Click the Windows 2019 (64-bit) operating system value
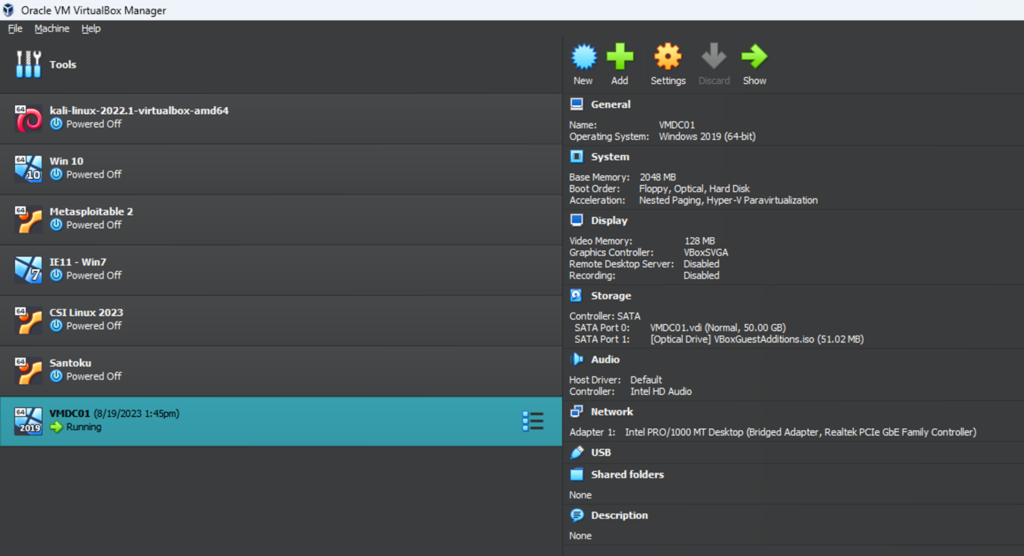 707,137
